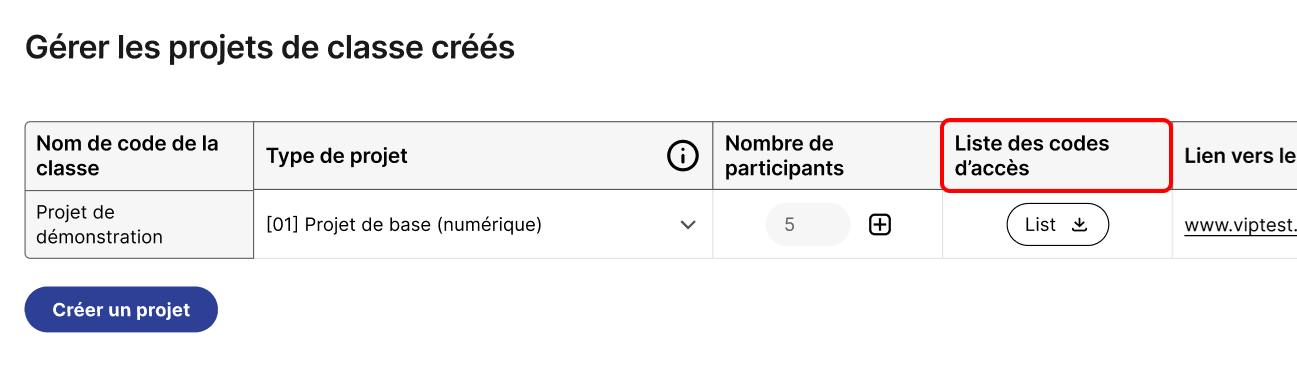Click the info icon beside Type de projet

pyautogui.click(x=682, y=156)
